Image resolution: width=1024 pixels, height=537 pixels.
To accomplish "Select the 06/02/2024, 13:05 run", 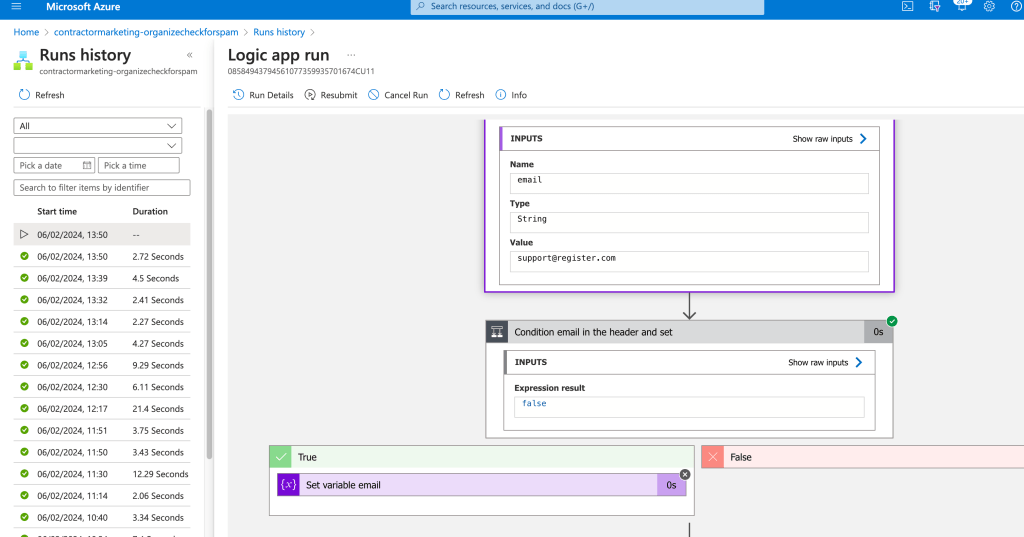I will pyautogui.click(x=102, y=343).
